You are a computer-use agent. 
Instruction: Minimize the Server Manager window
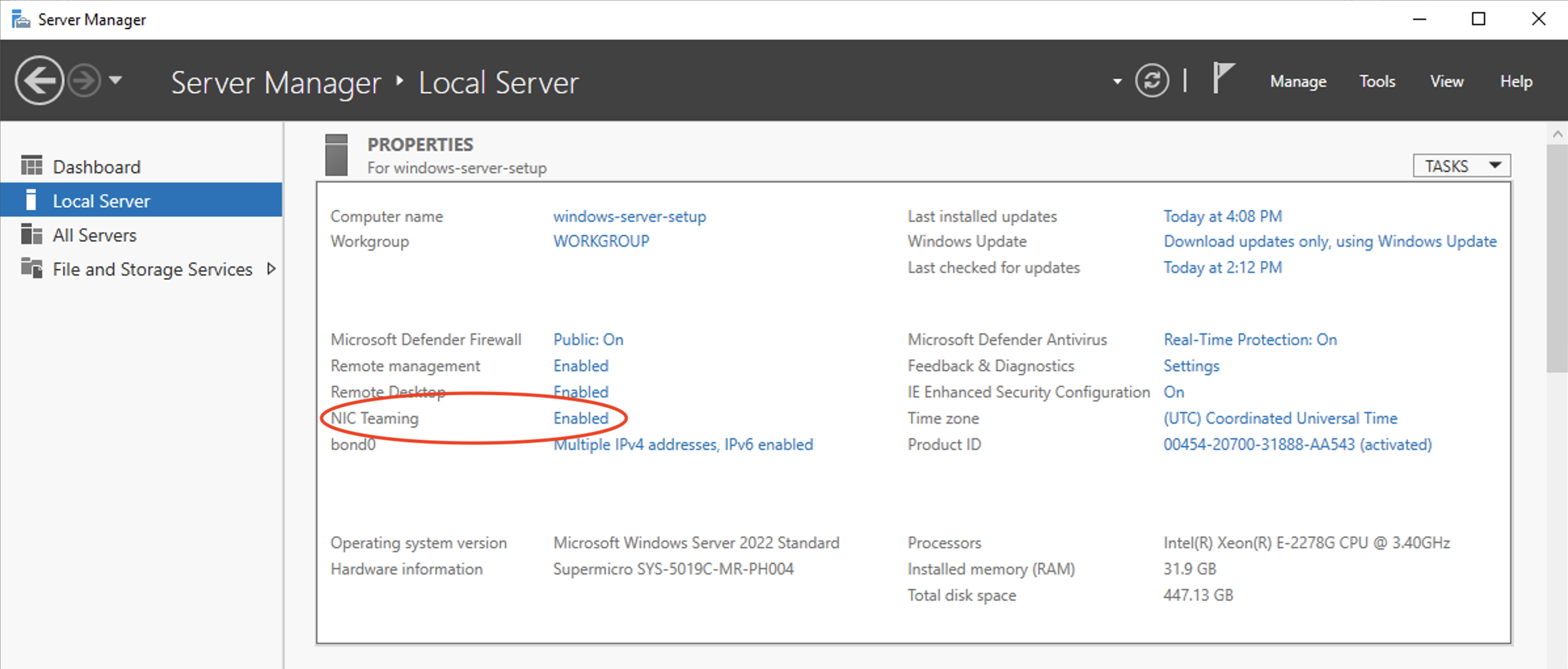pyautogui.click(x=1420, y=19)
